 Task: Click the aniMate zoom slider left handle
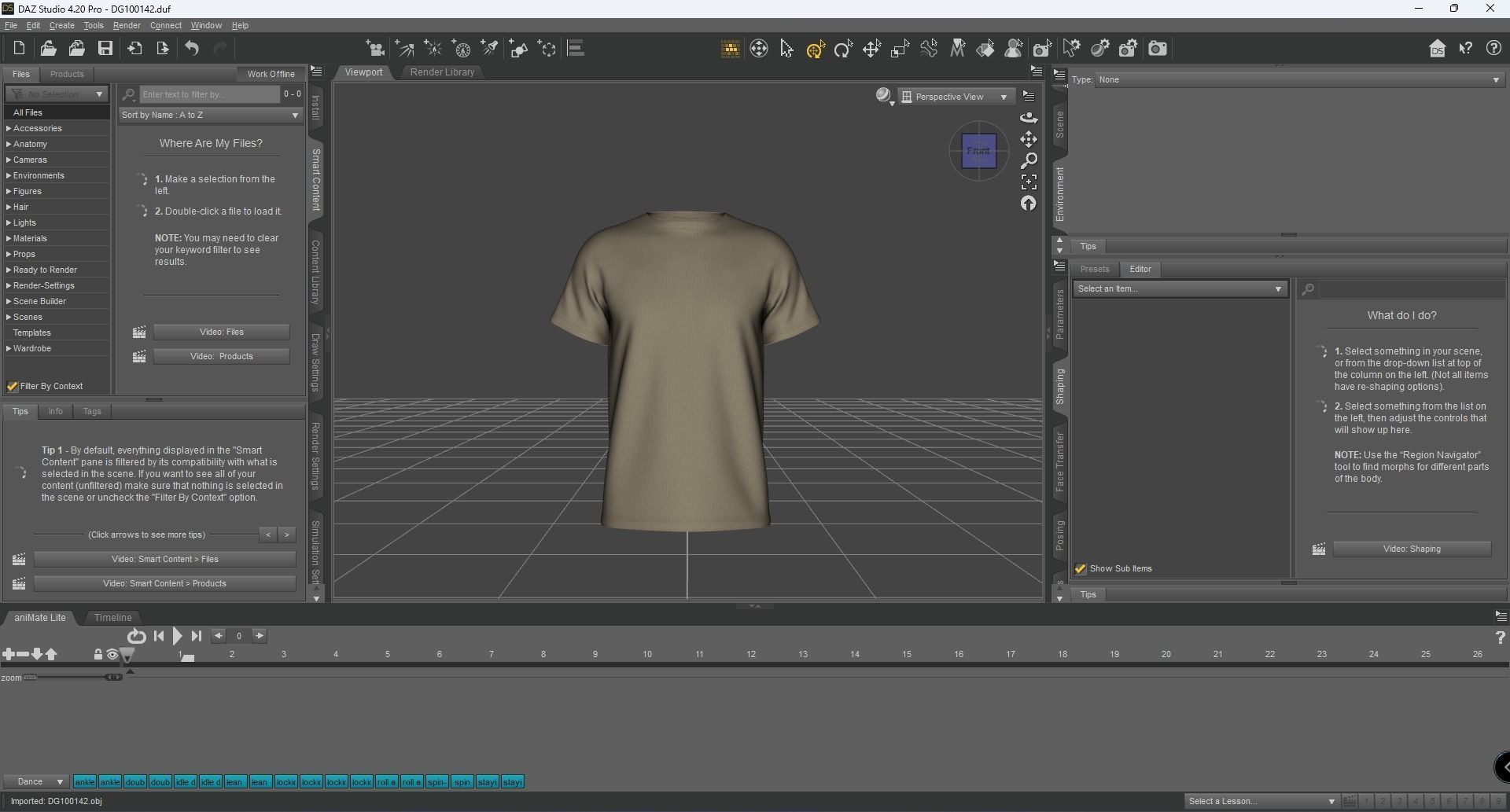tap(30, 677)
